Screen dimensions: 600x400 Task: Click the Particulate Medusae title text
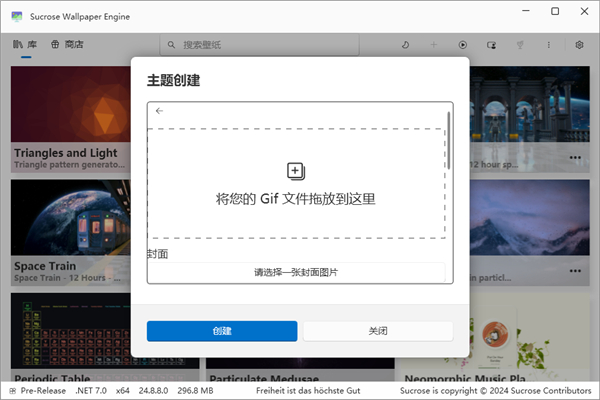(x=264, y=378)
